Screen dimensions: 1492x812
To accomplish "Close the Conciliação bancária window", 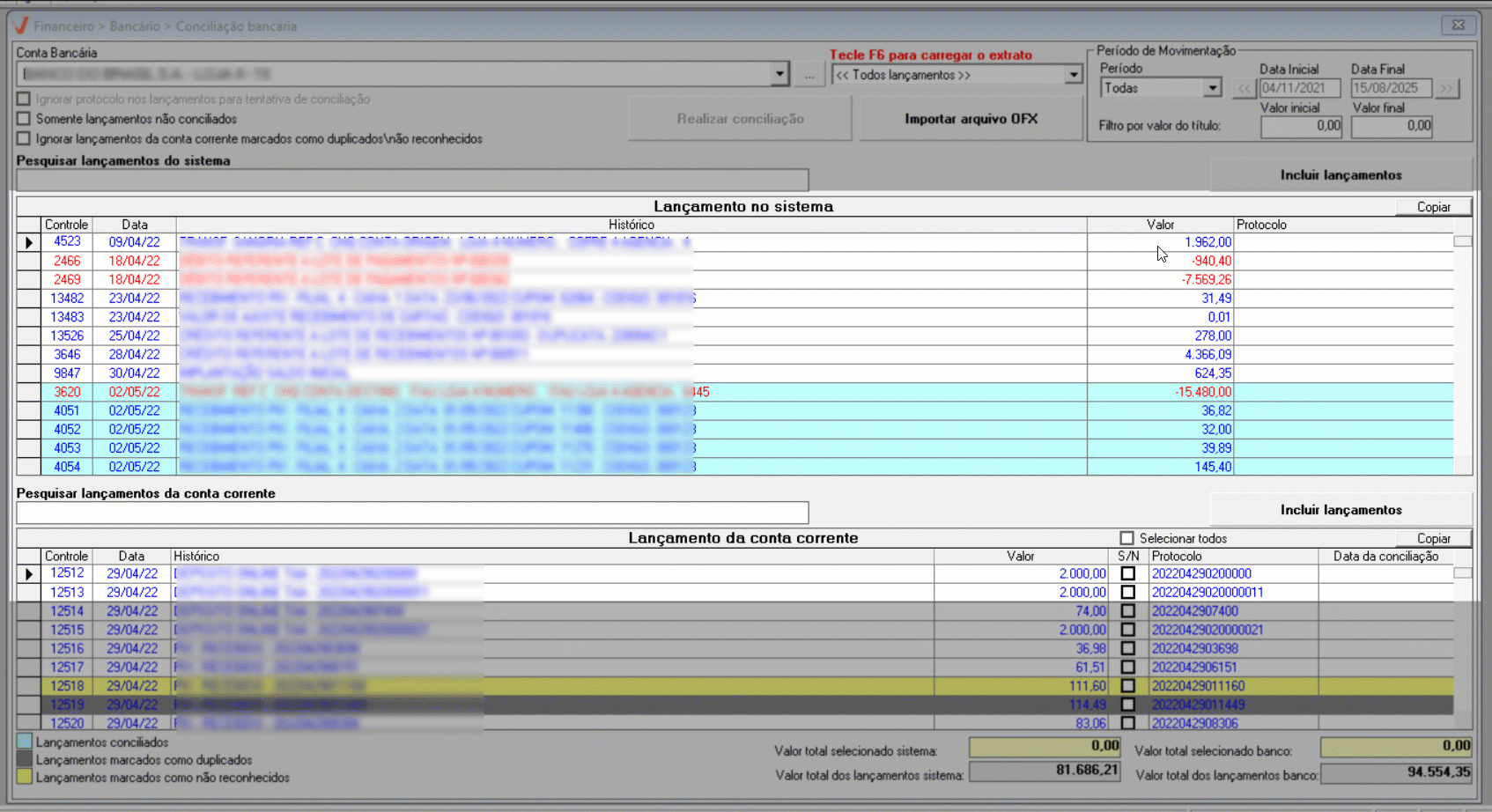I will [x=1458, y=26].
